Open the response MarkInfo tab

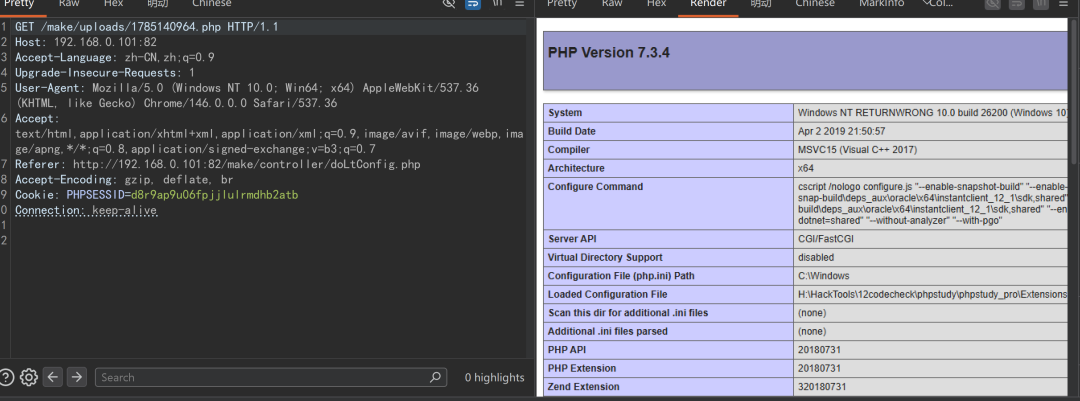pos(882,4)
